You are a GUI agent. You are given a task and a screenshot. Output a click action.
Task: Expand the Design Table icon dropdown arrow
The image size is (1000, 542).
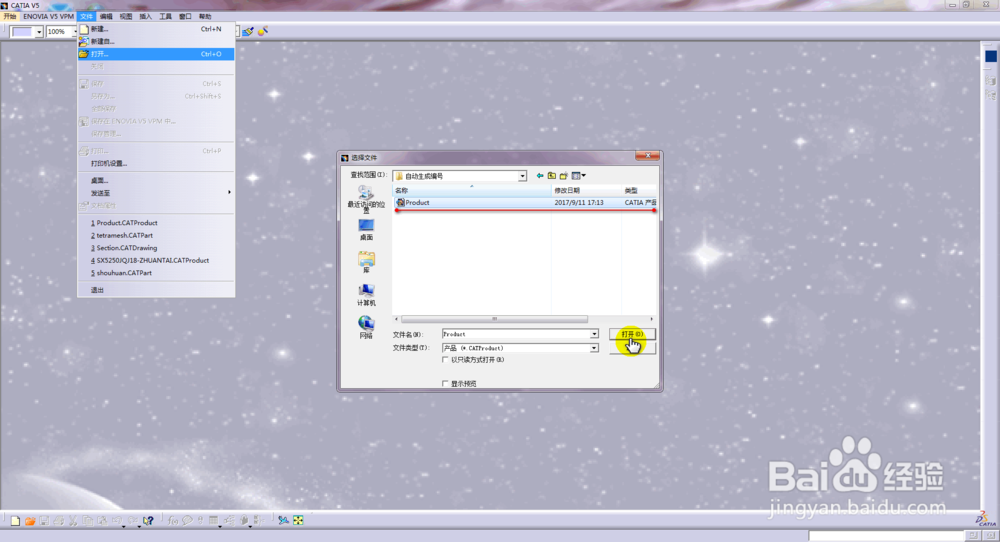(x=220, y=525)
